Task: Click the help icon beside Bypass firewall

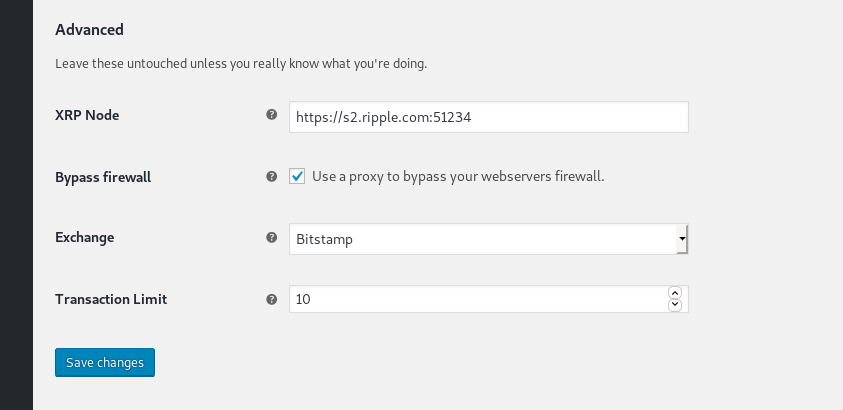Action: tap(271, 177)
